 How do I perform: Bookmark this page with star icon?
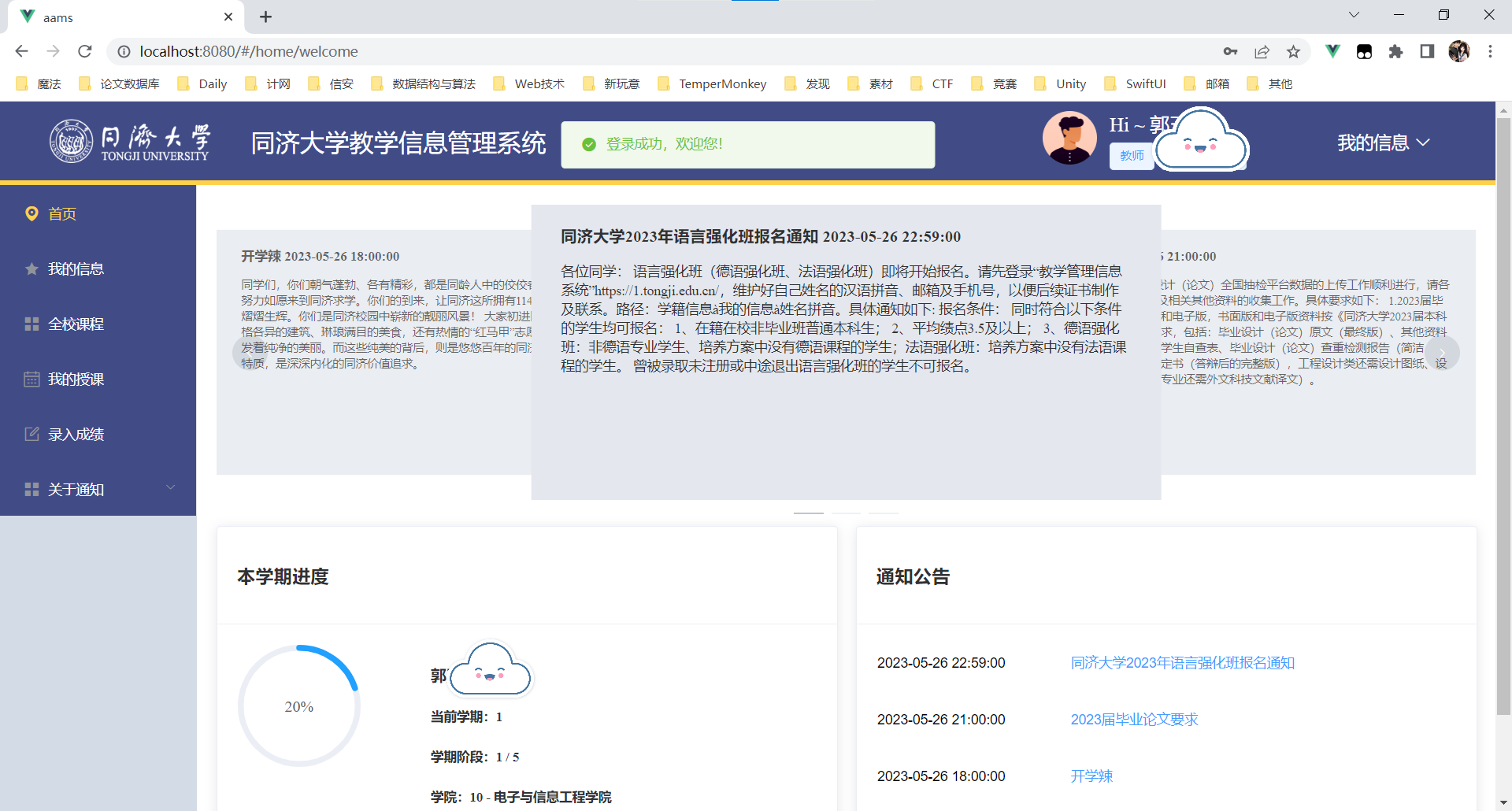point(1293,51)
